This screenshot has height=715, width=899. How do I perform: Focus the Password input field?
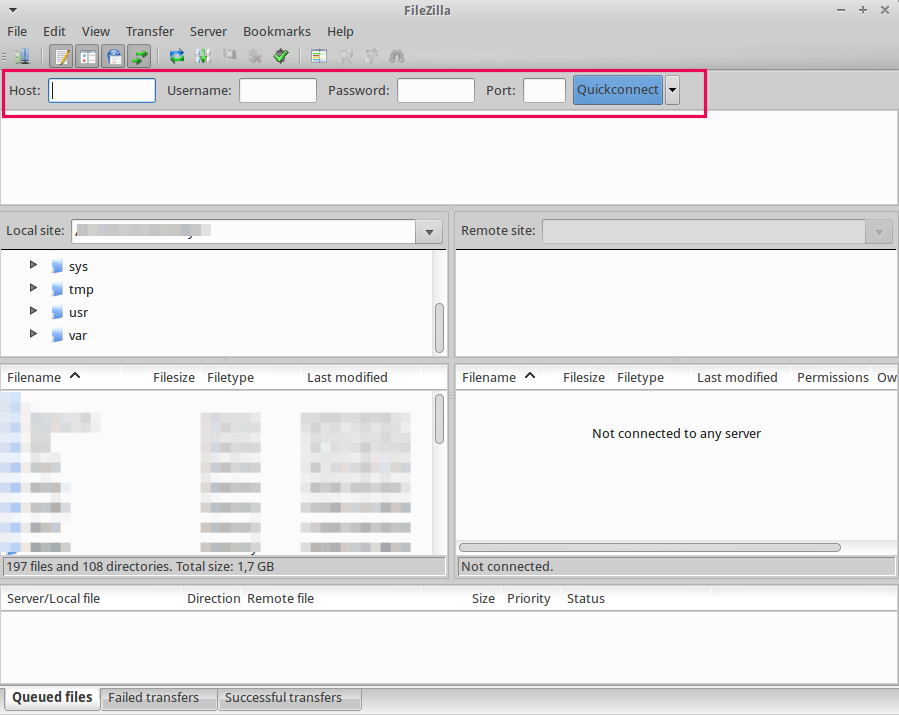(x=436, y=91)
